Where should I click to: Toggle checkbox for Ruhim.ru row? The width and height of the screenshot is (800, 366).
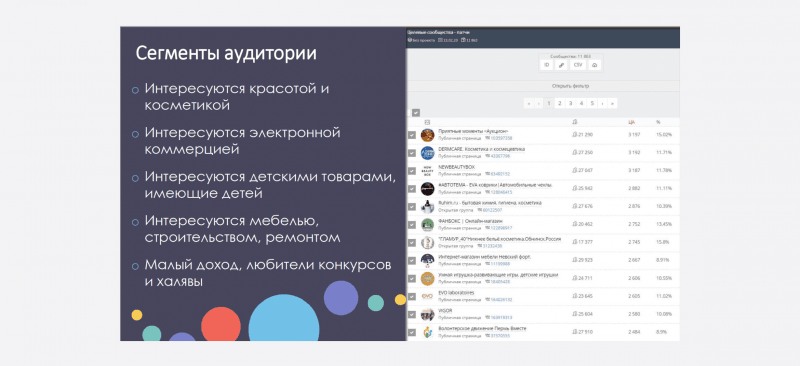pos(412,206)
